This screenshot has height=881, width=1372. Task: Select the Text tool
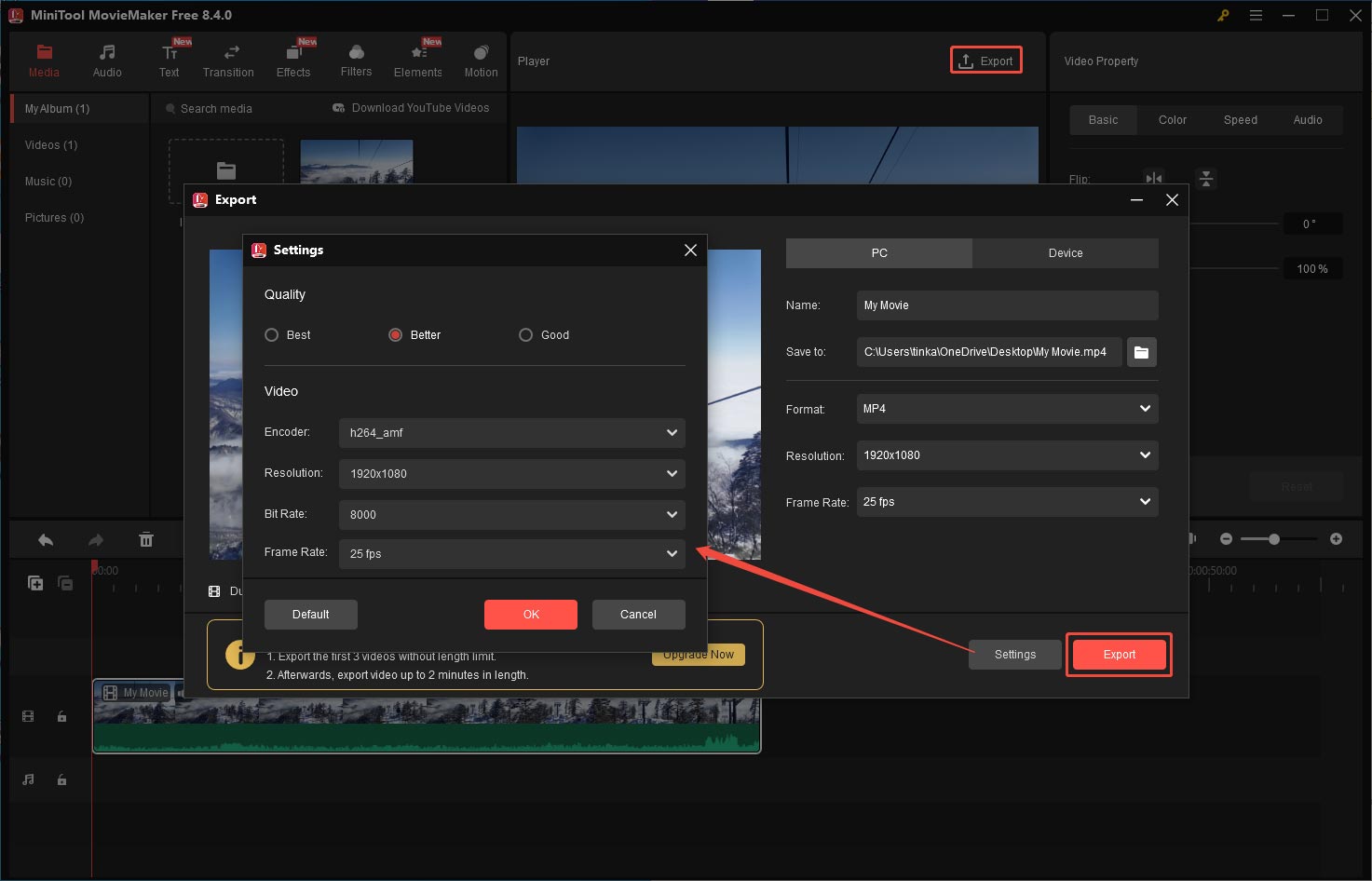pyautogui.click(x=169, y=60)
